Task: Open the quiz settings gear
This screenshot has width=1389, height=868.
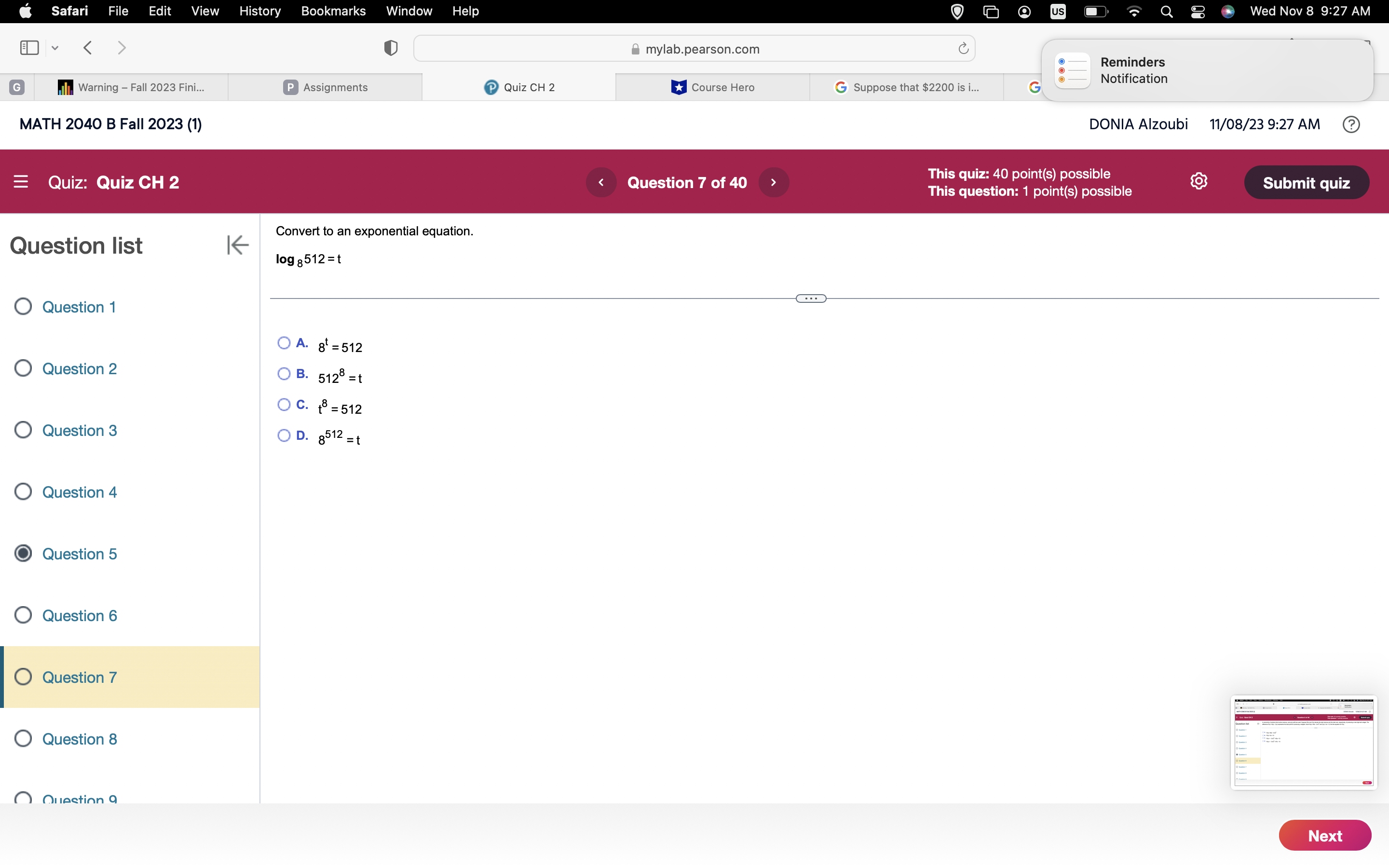Action: (1199, 181)
